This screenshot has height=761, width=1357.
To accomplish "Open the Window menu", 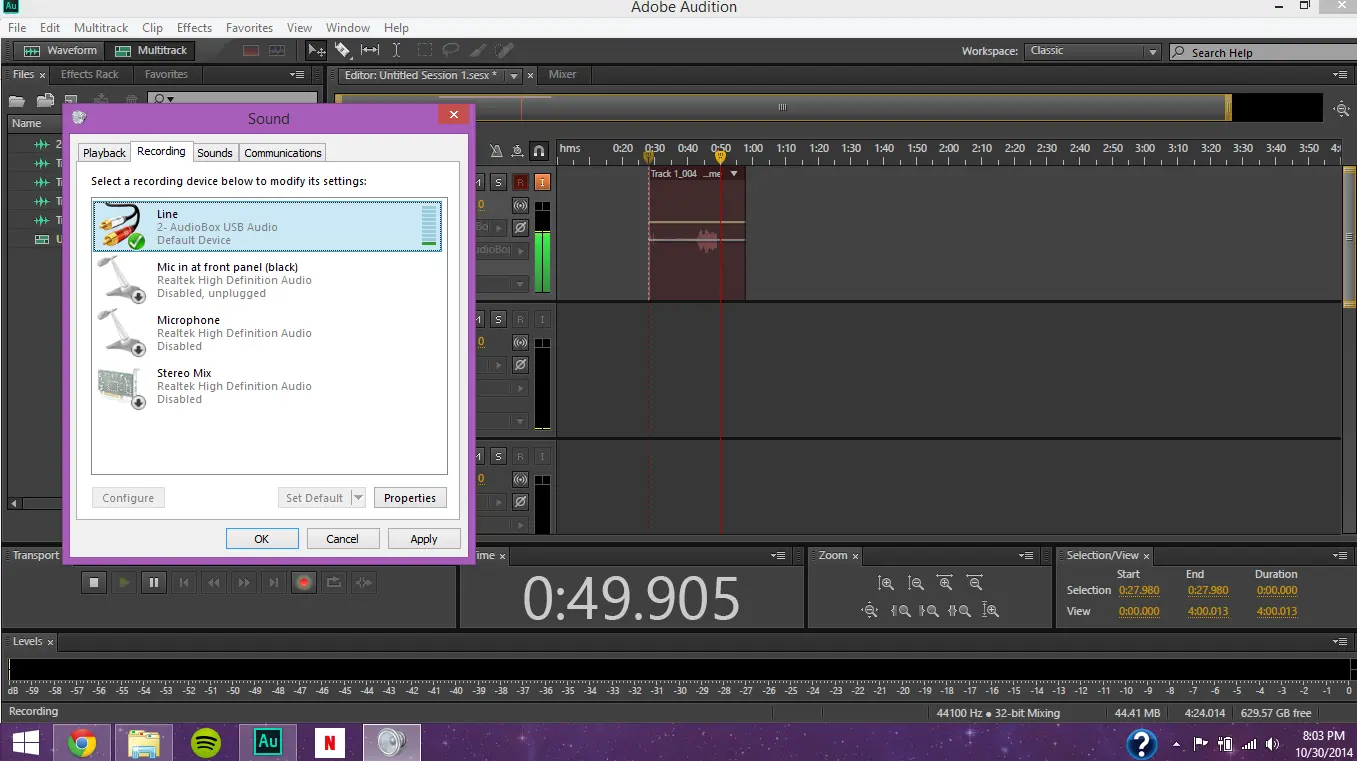I will [348, 28].
